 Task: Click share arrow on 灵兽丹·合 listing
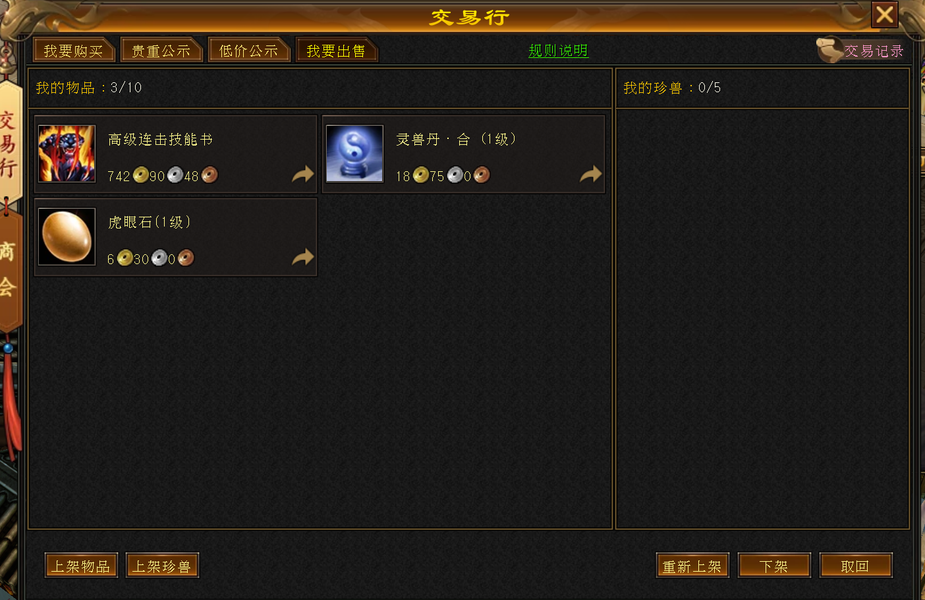point(591,175)
